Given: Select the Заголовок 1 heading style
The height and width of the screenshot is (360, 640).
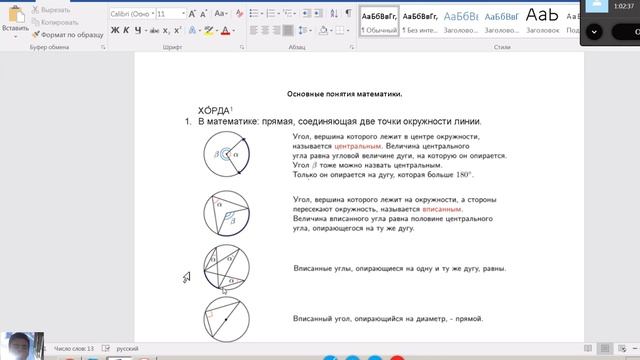Looking at the screenshot, I should point(461,22).
